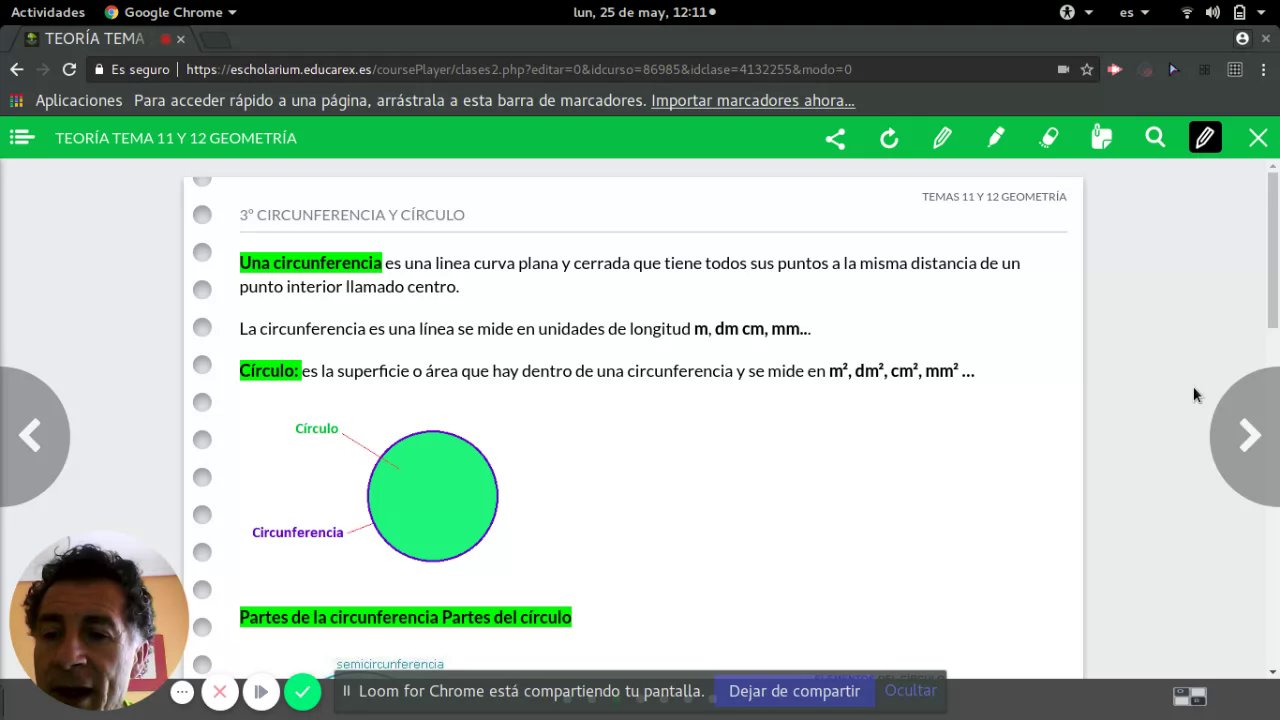
Task: Close the TEORÍA TEMA tab
Action: (x=180, y=39)
